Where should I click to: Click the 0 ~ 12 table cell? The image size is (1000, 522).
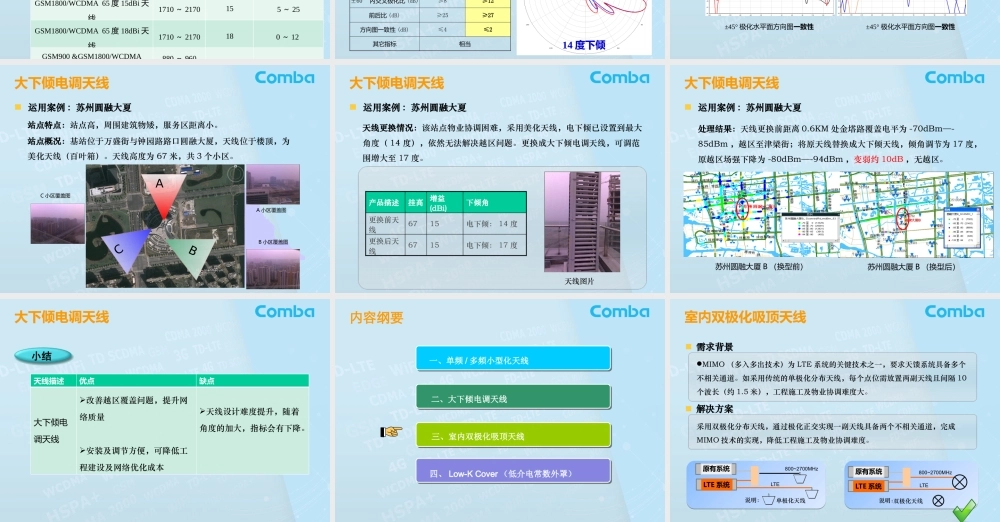point(288,36)
